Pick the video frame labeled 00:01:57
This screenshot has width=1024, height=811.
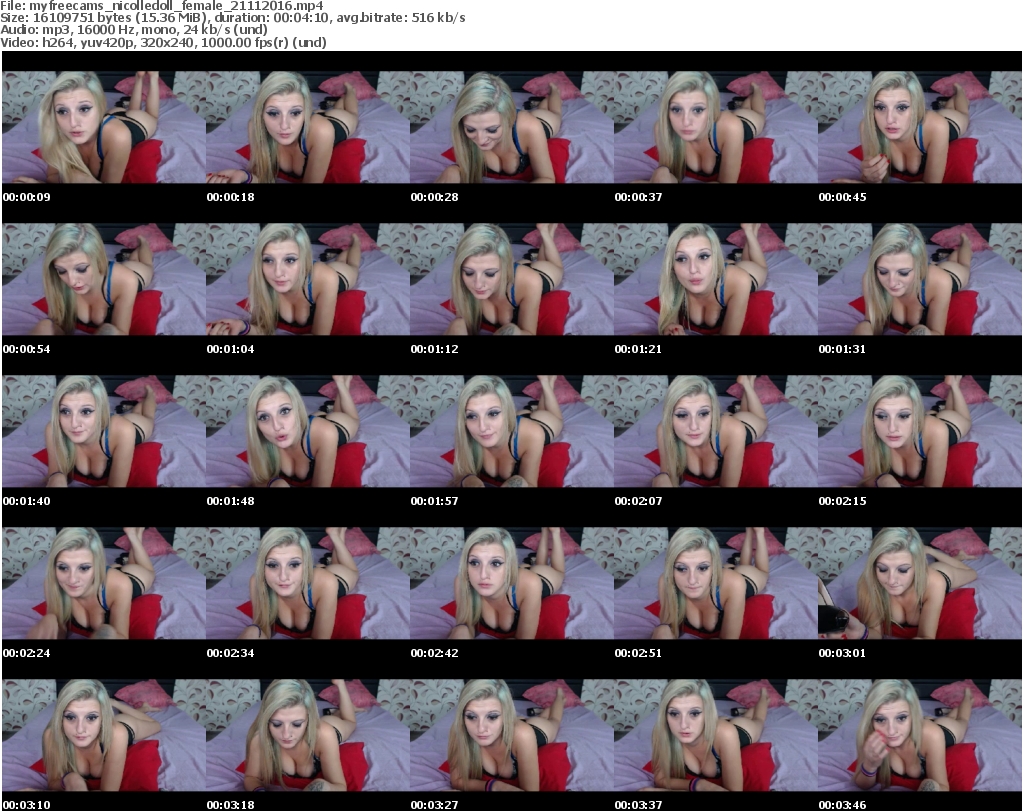click(x=512, y=431)
